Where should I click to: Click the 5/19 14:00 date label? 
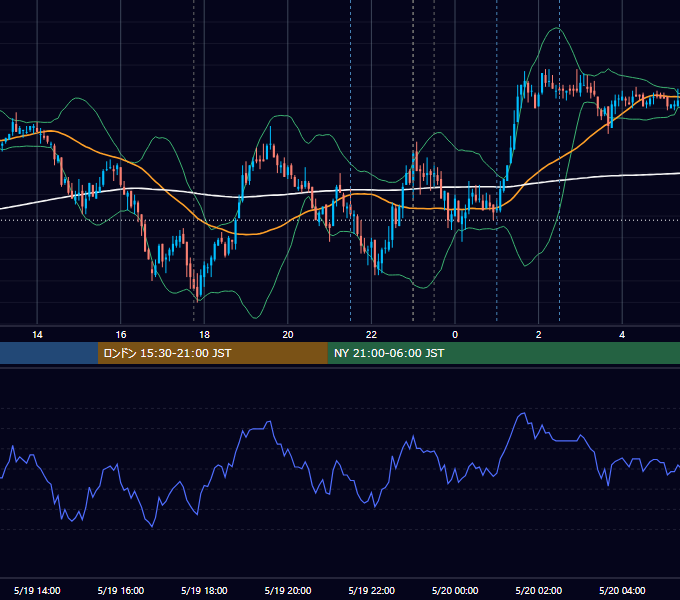click(x=37, y=590)
